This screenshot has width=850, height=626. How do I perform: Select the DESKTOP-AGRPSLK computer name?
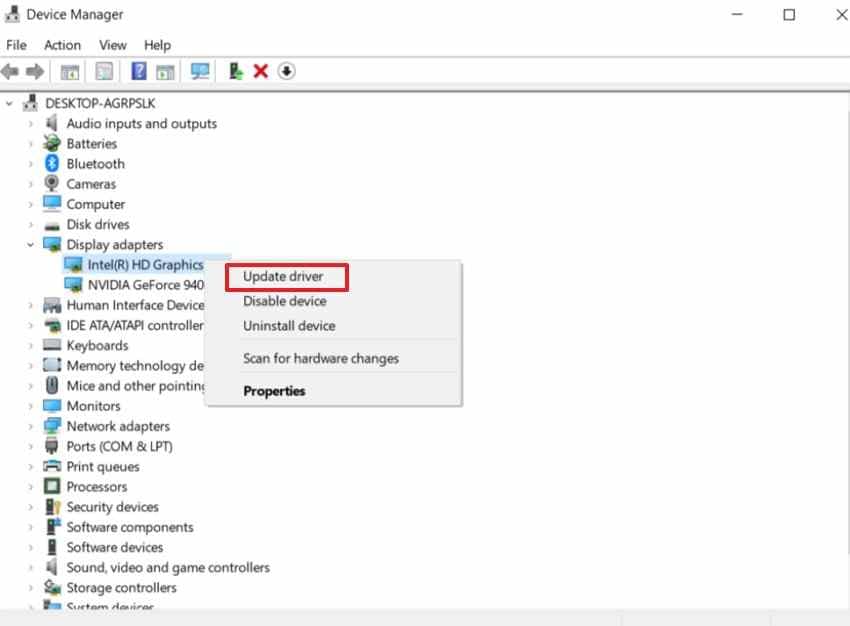coord(100,103)
